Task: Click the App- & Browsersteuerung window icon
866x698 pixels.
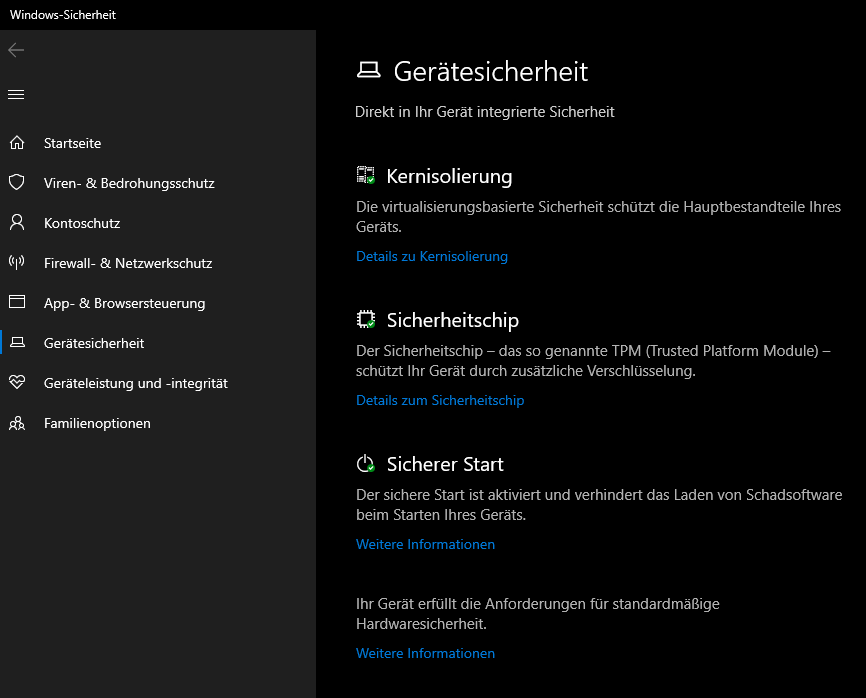Action: [x=16, y=303]
